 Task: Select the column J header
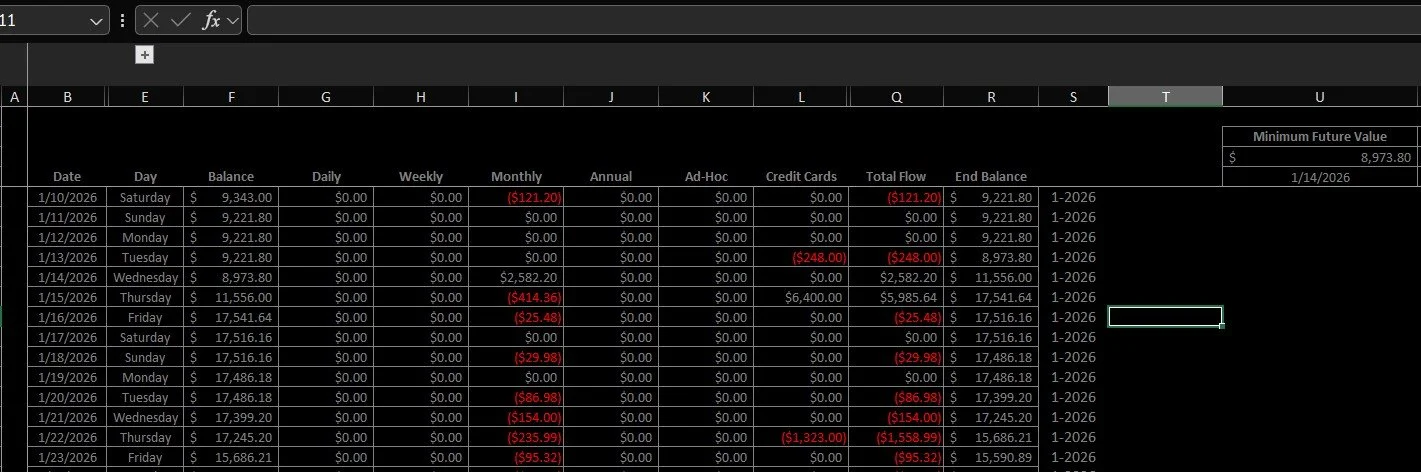[611, 97]
